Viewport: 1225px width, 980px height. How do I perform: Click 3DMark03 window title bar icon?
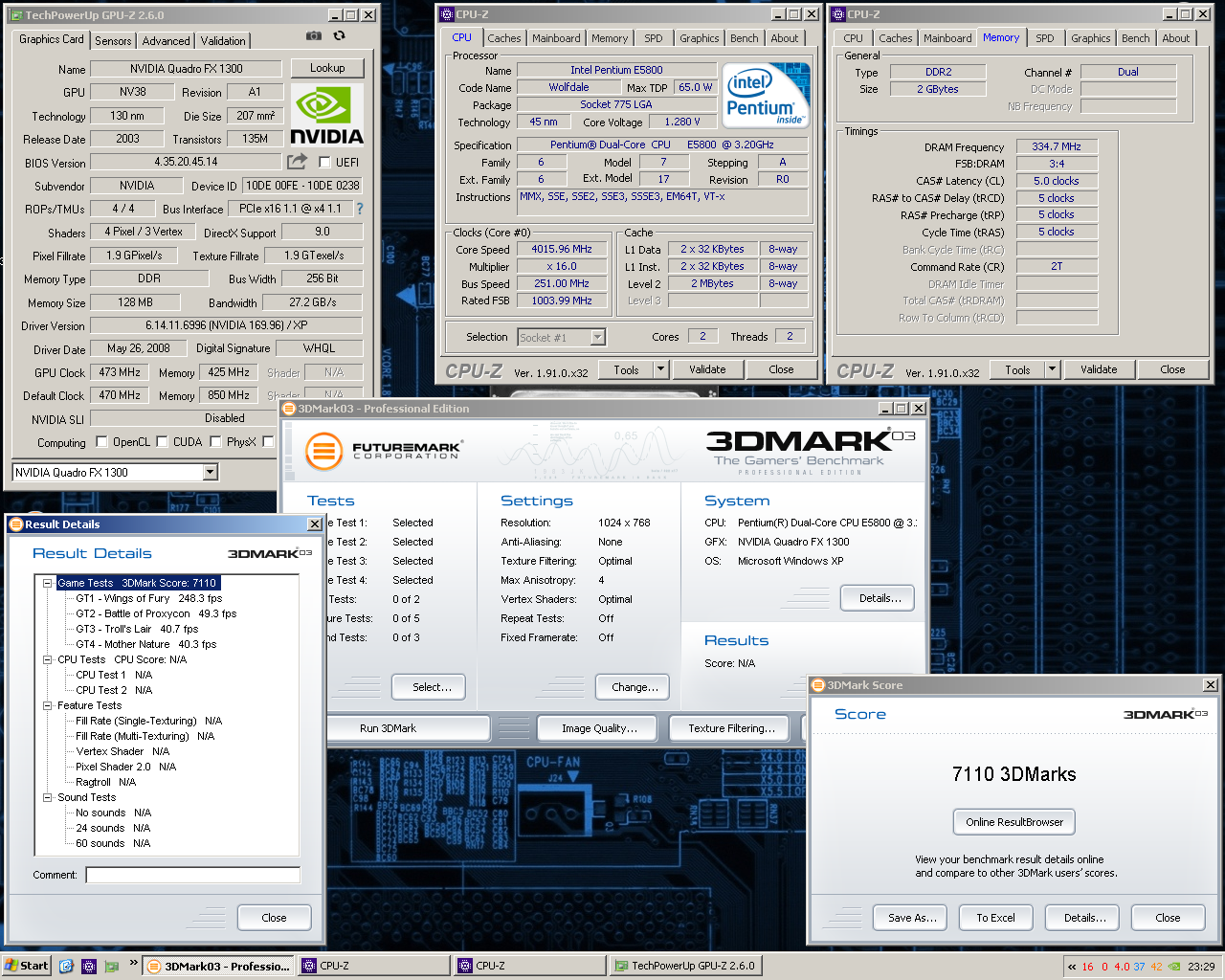[x=289, y=409]
